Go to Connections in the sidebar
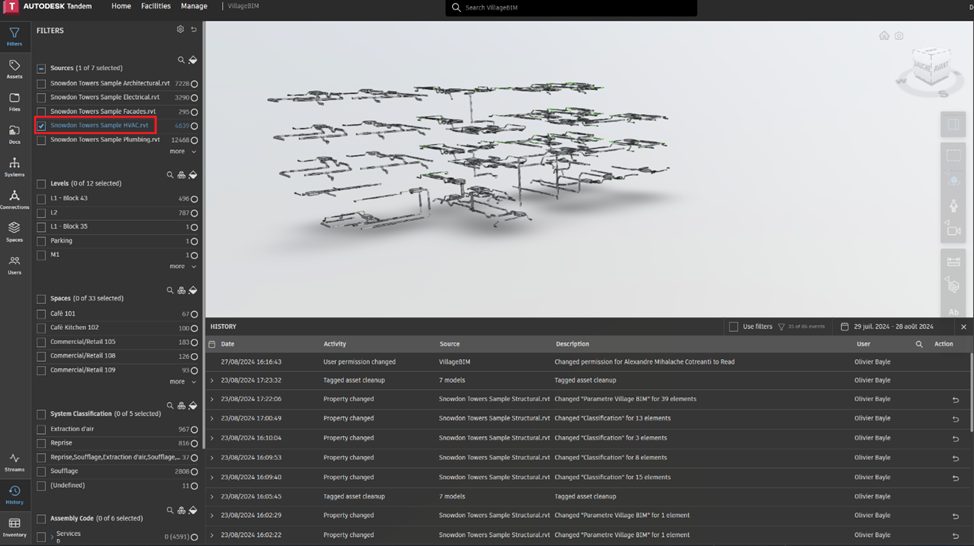The image size is (974, 546). click(x=14, y=199)
